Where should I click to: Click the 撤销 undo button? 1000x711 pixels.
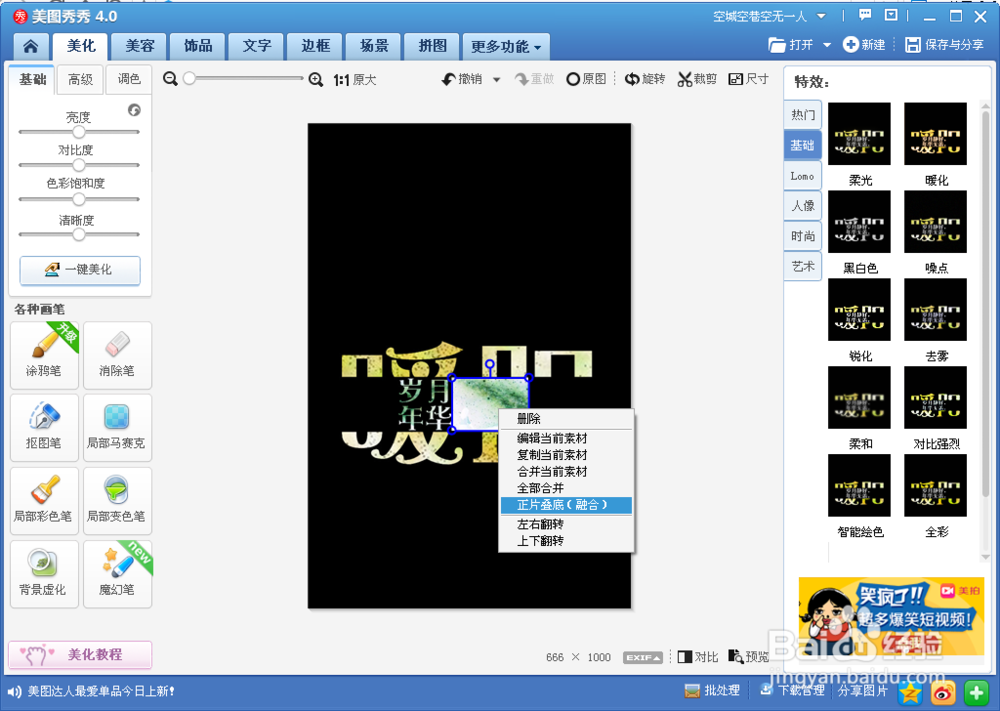462,79
